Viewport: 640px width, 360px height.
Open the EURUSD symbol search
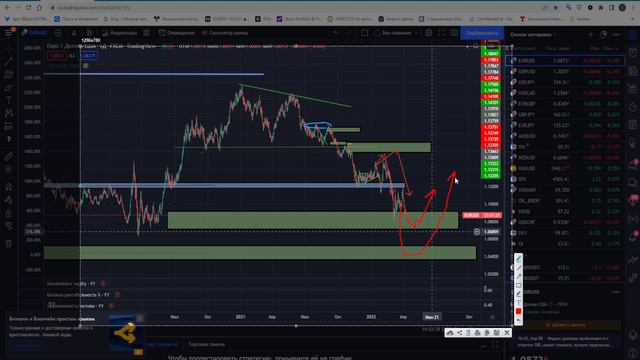pos(35,33)
